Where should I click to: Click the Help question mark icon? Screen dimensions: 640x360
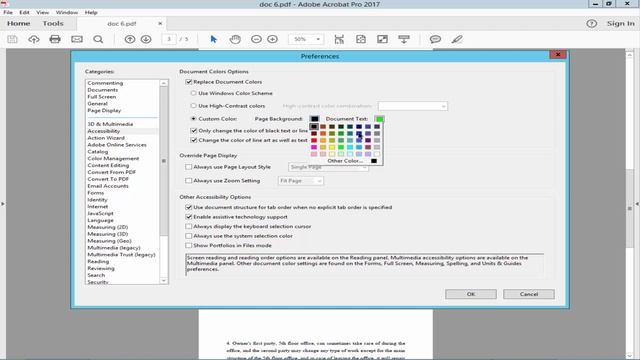591,24
